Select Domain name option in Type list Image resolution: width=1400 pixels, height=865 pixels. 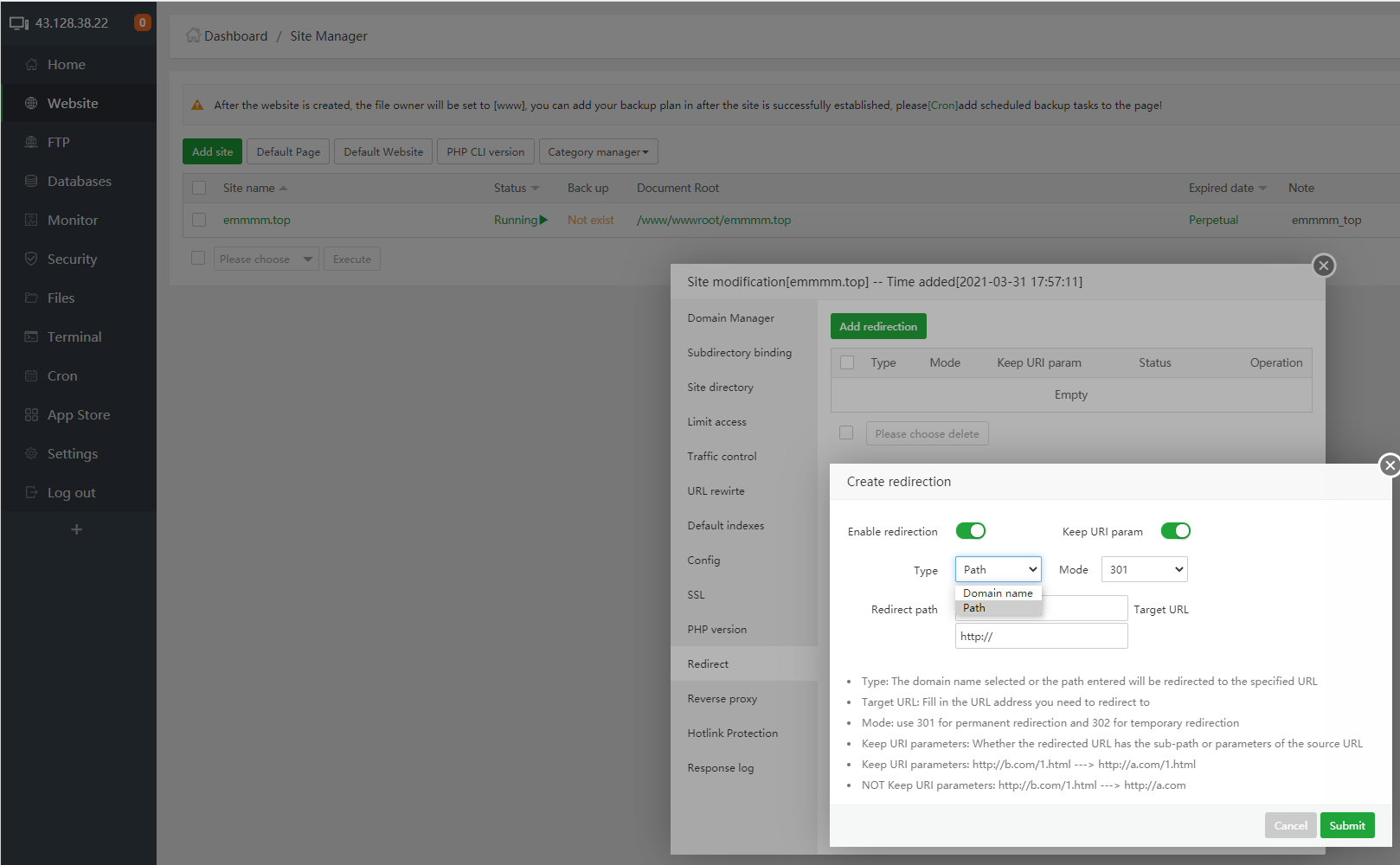[999, 593]
